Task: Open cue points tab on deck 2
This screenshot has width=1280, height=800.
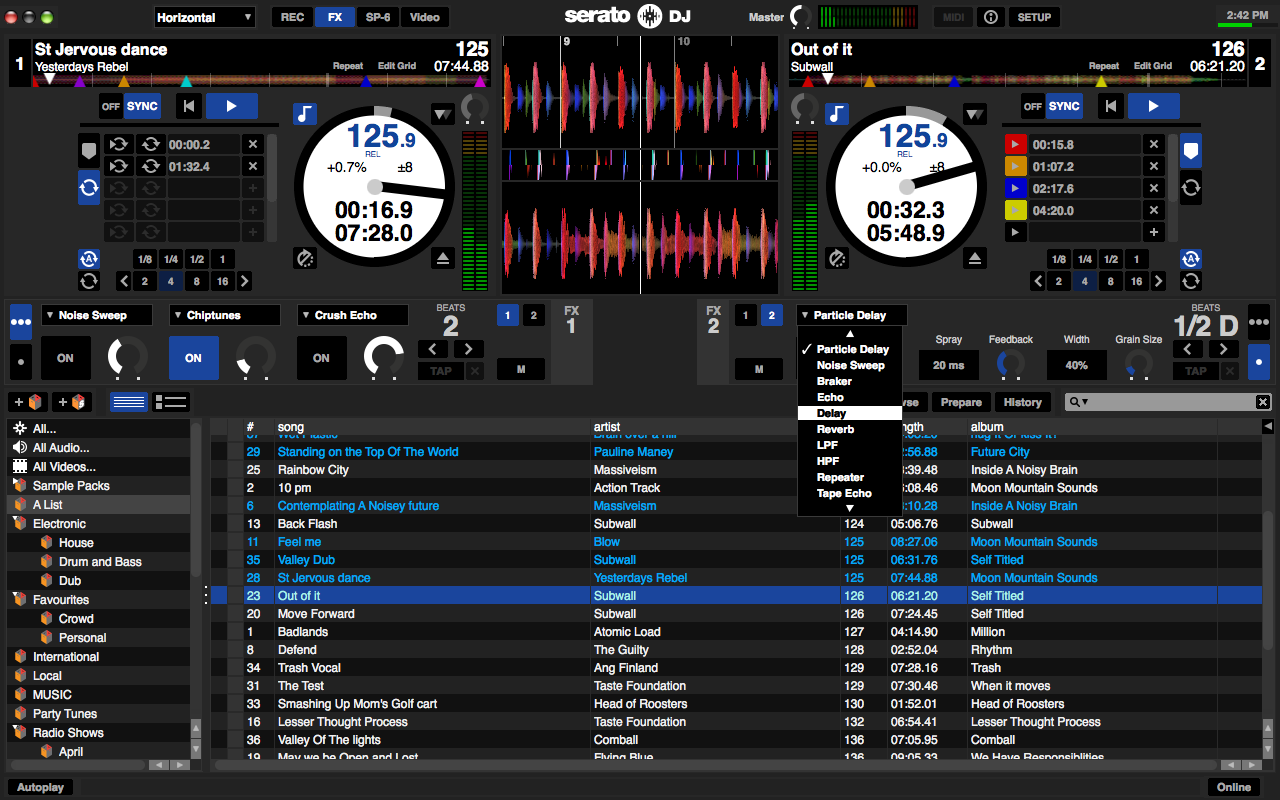Action: 1191,150
